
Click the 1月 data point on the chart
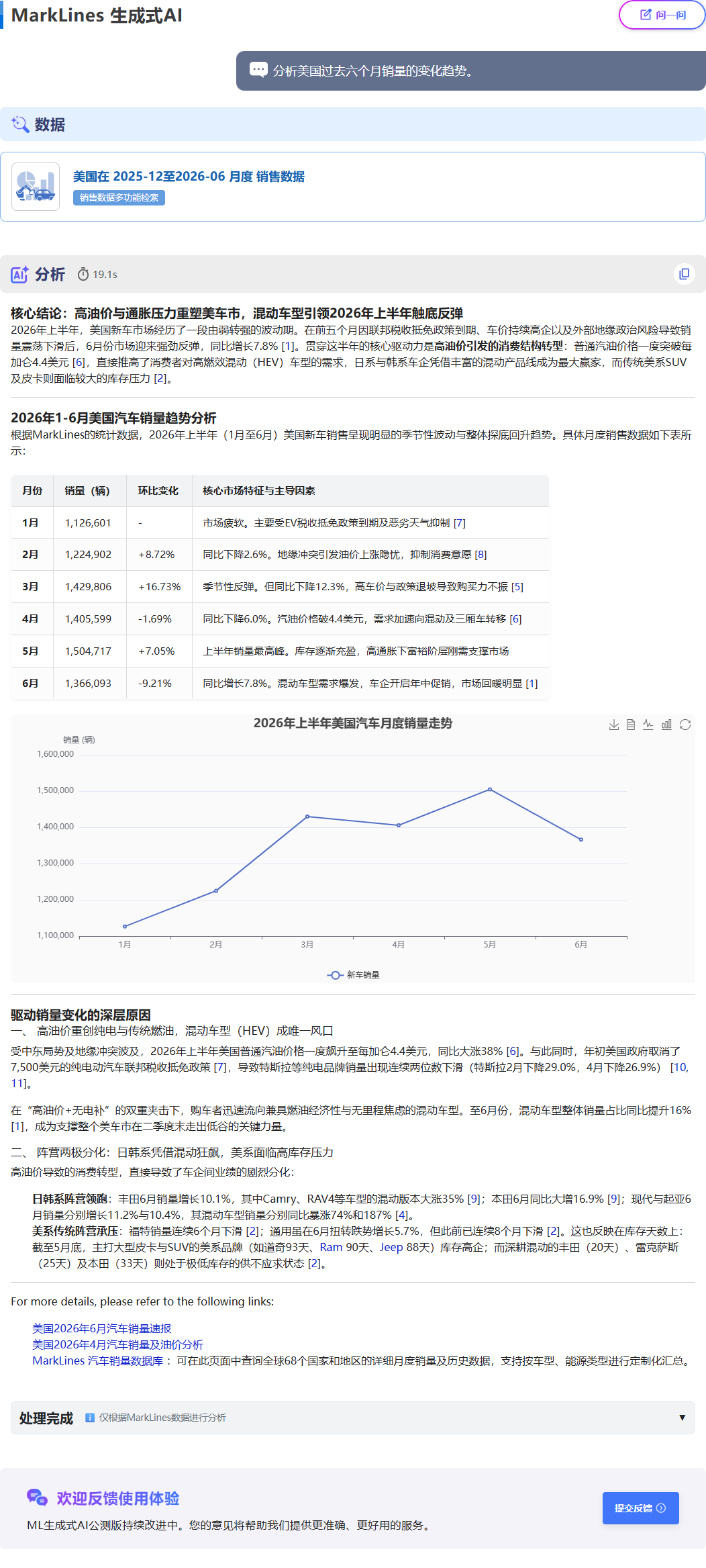125,926
